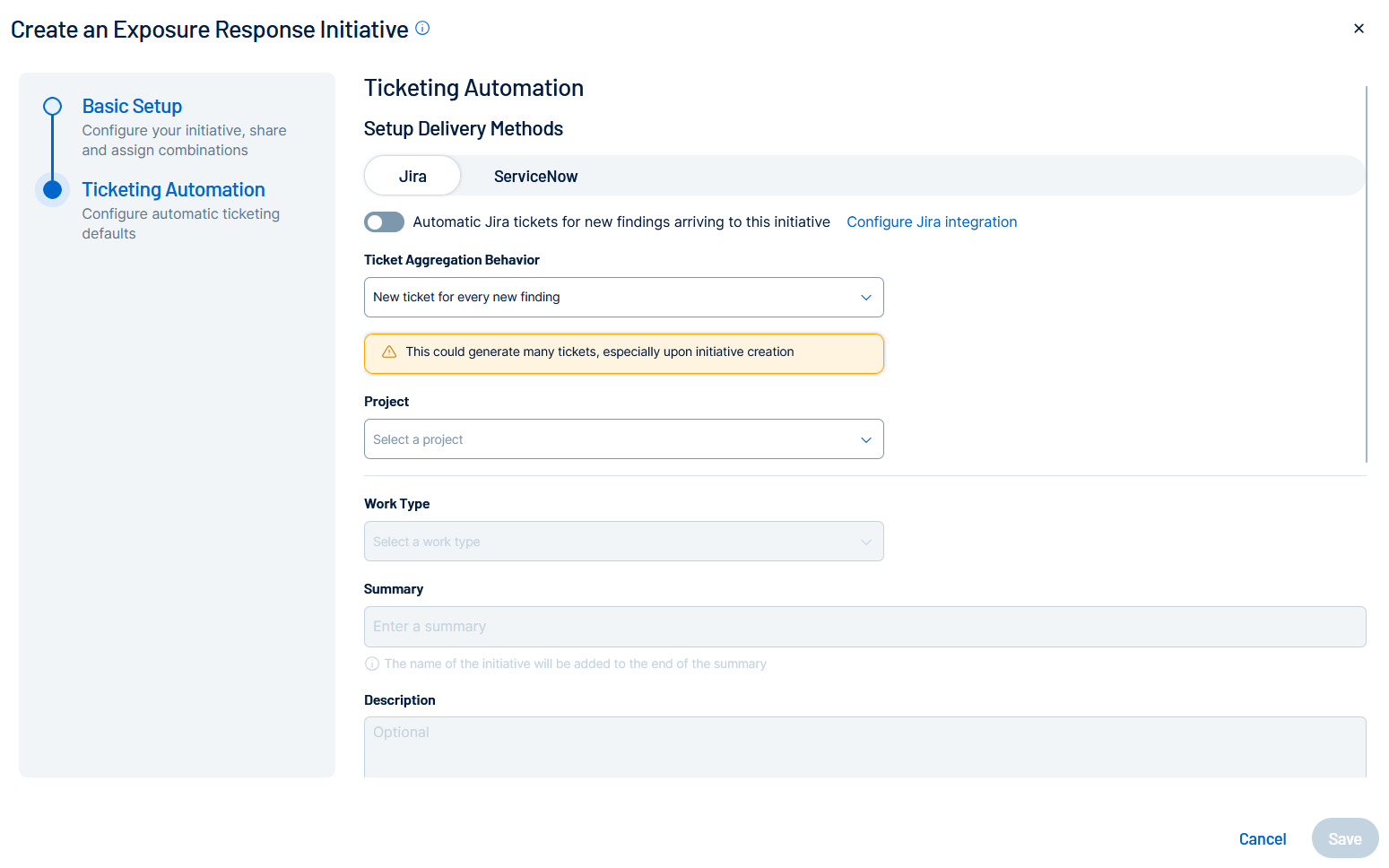Click the Save button
Image resolution: width=1389 pixels, height=868 pixels.
click(x=1344, y=838)
